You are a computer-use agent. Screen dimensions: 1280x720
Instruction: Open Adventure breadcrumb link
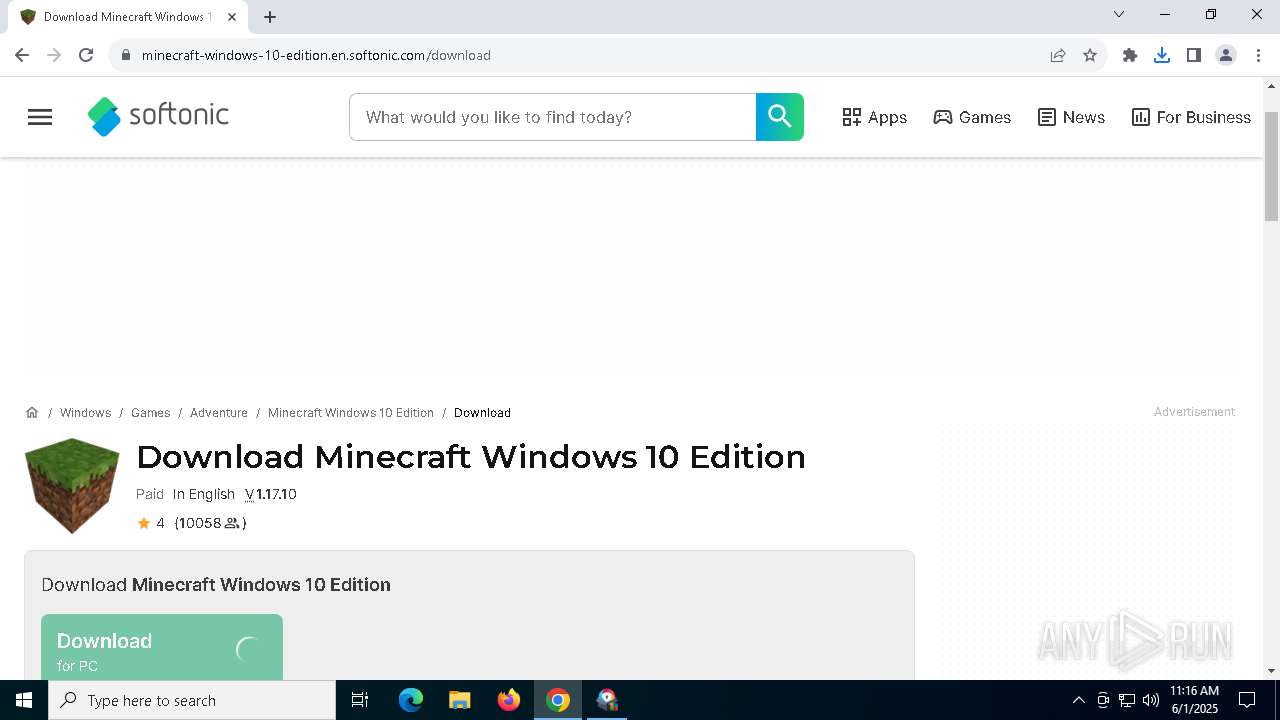tap(219, 412)
